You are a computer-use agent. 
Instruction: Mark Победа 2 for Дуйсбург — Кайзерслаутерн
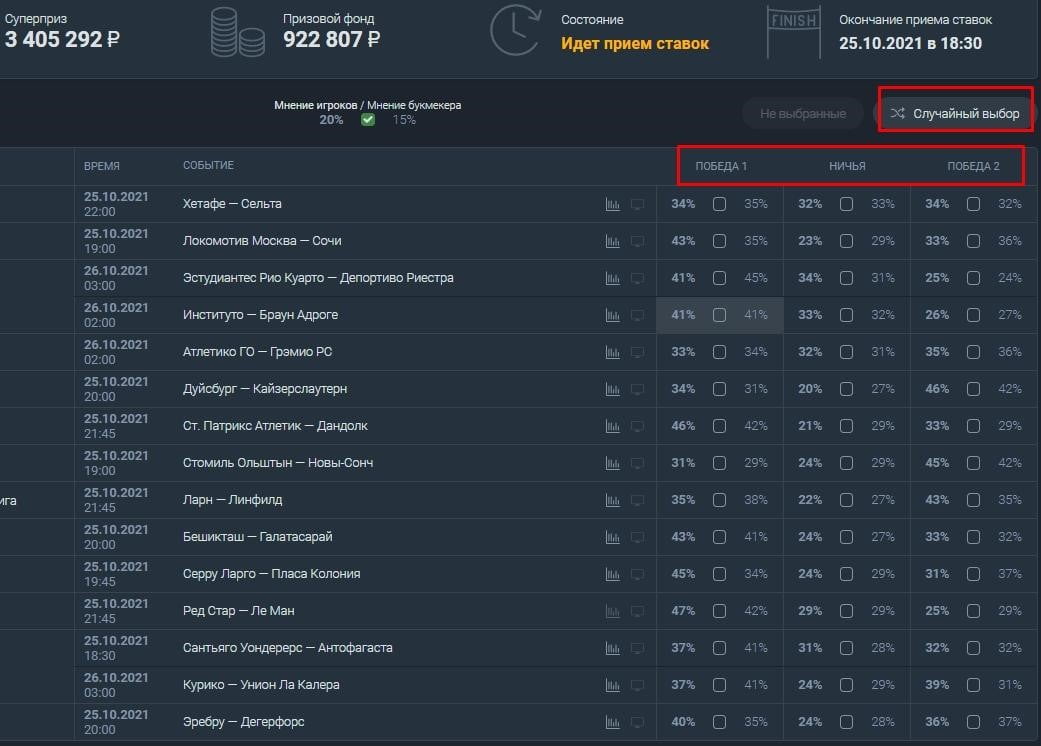(972, 389)
